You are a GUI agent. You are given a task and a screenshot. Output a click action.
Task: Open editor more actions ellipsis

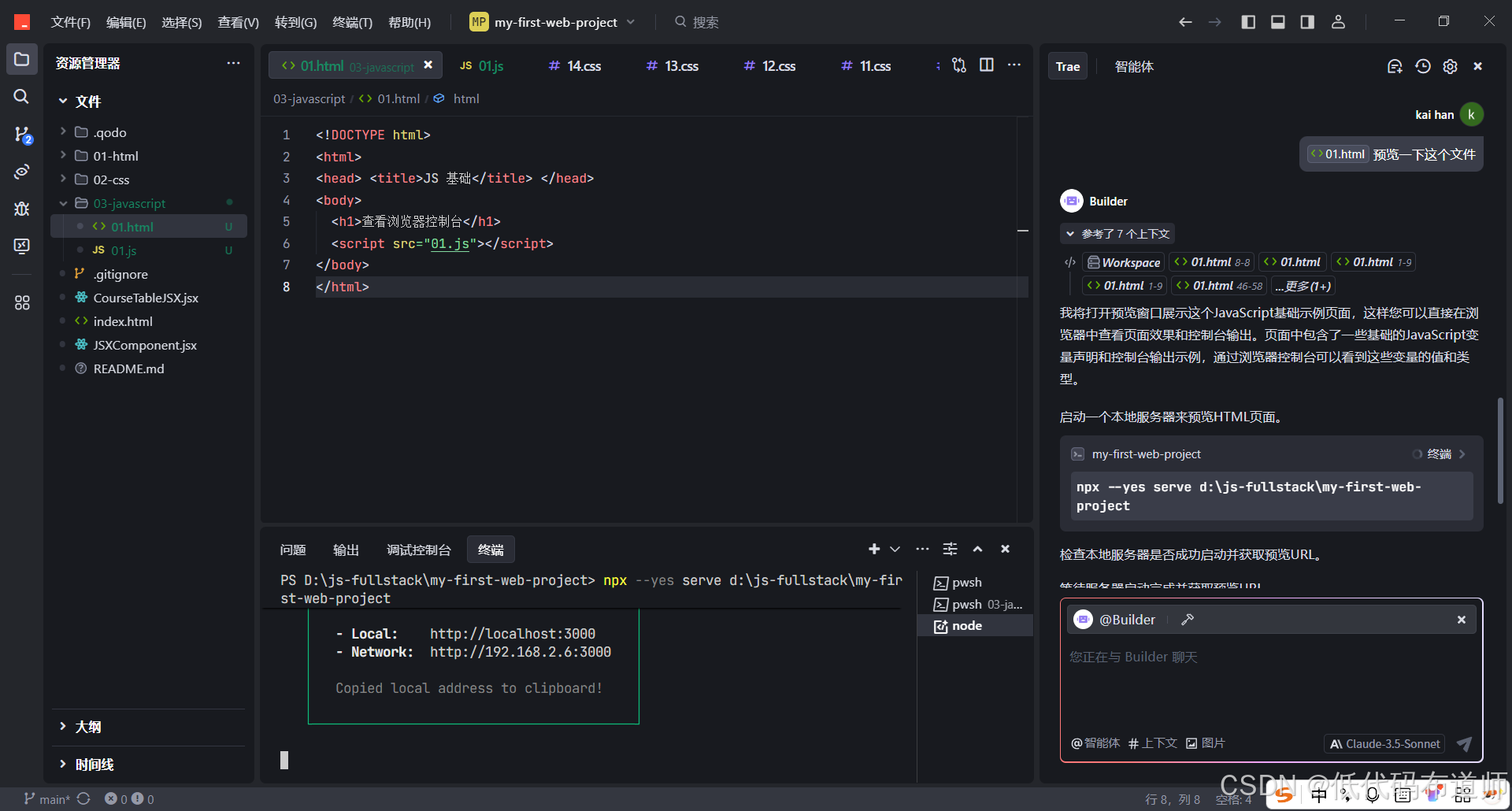pos(1014,65)
